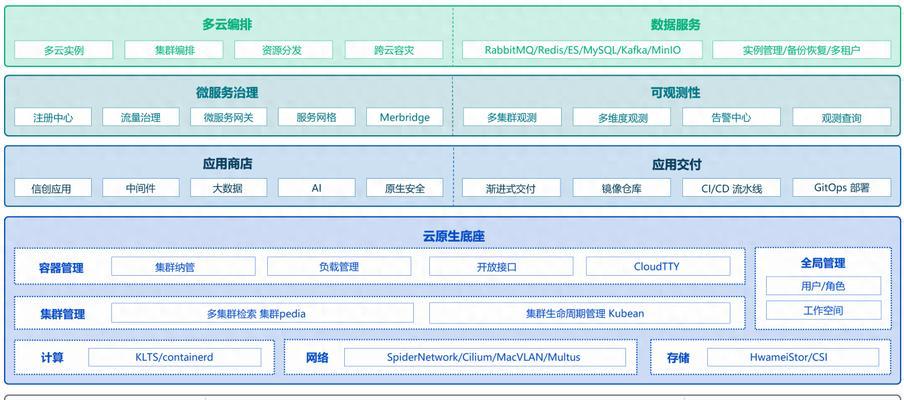Click the 流量治理 box

tap(141, 118)
